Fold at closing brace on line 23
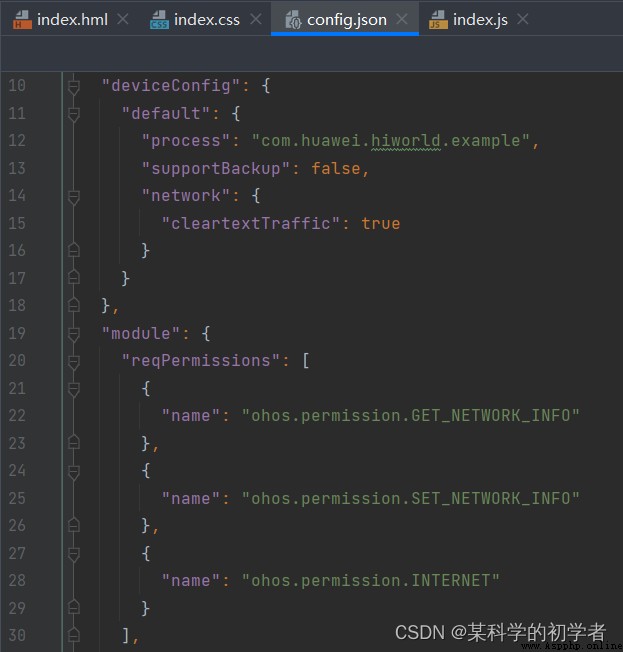The image size is (623, 652). [74, 442]
